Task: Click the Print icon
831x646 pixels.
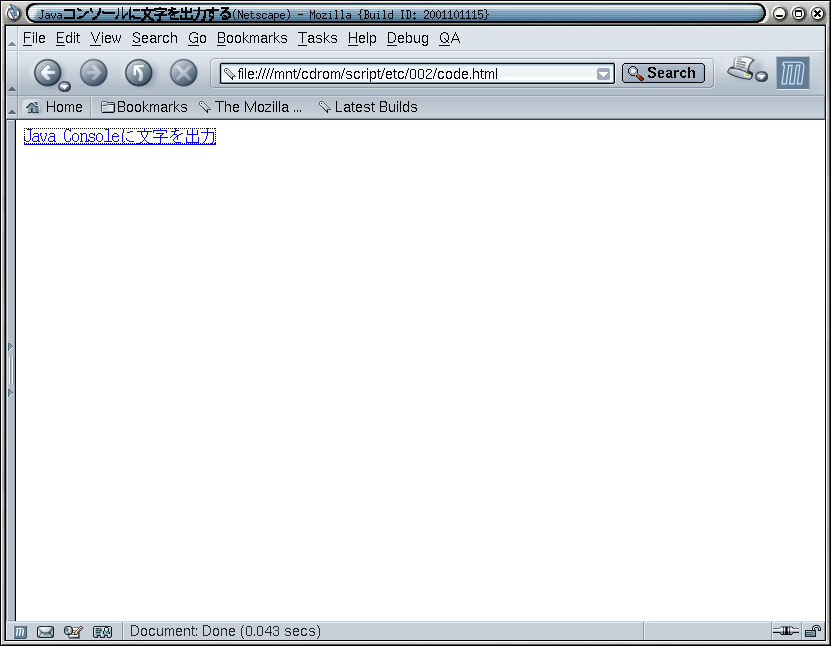Action: [740, 69]
